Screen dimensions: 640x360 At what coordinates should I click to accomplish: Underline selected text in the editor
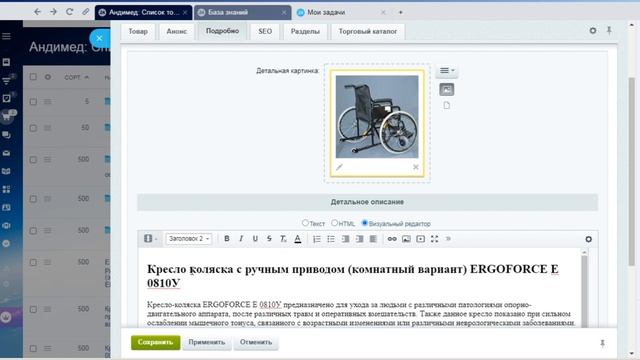point(255,239)
